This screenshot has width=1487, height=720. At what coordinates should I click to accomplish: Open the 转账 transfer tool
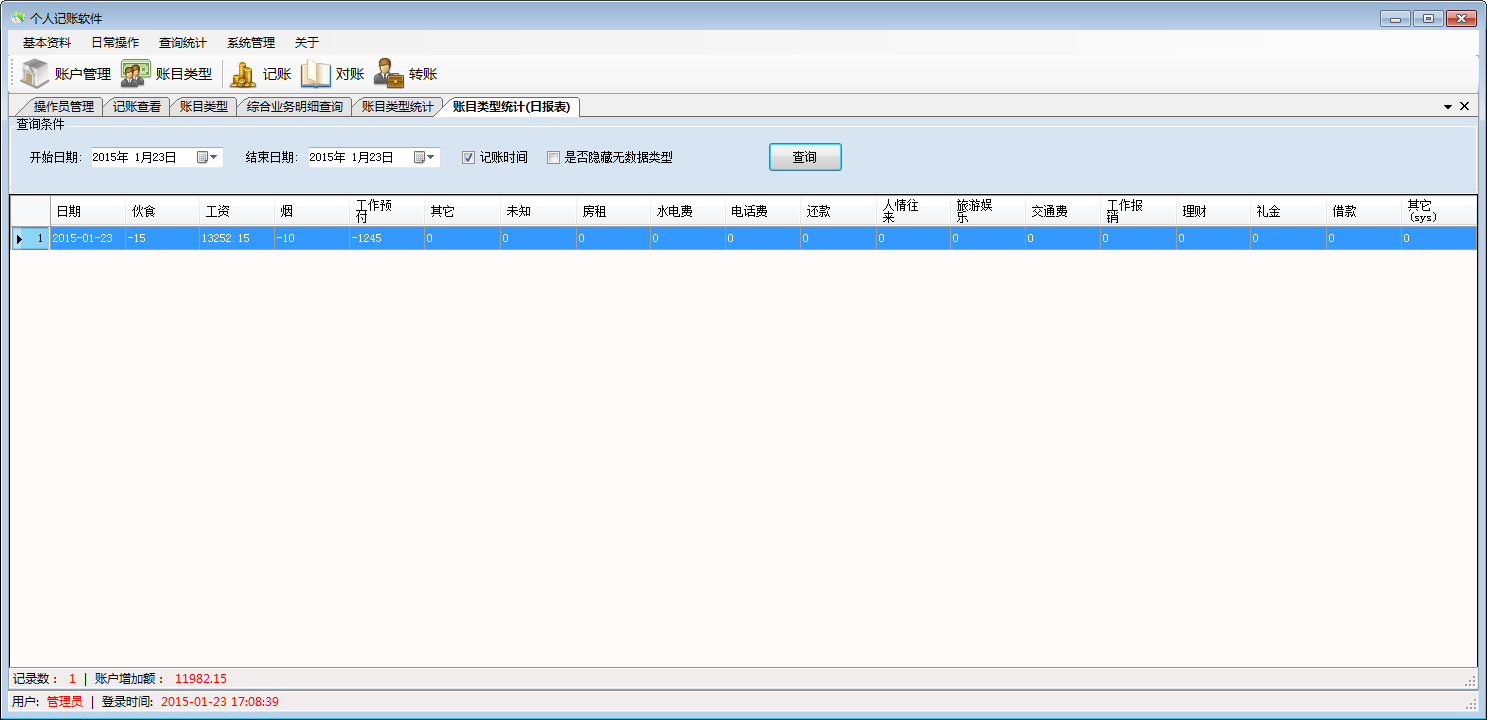click(406, 74)
